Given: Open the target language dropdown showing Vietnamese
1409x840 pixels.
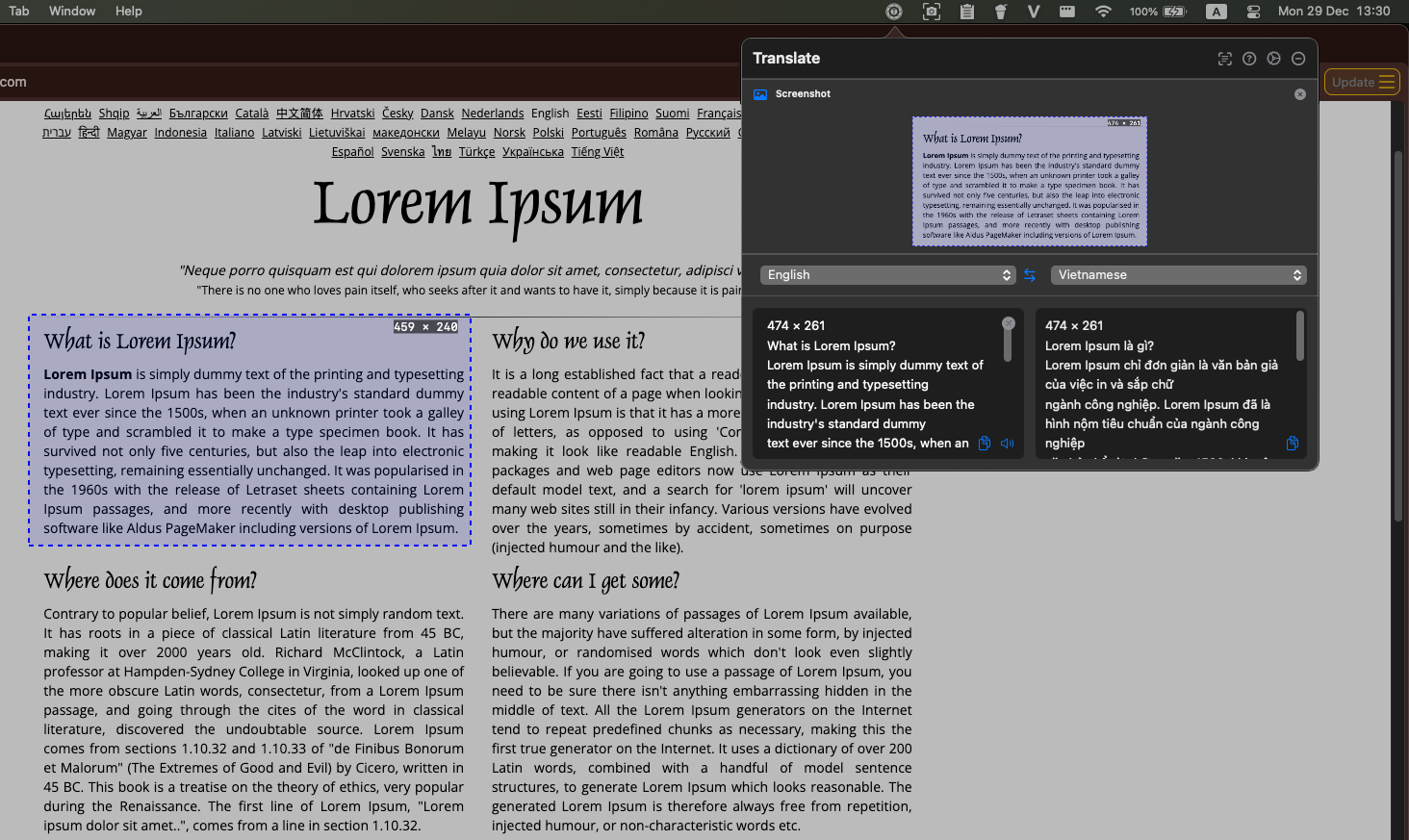Looking at the screenshot, I should click(1177, 274).
